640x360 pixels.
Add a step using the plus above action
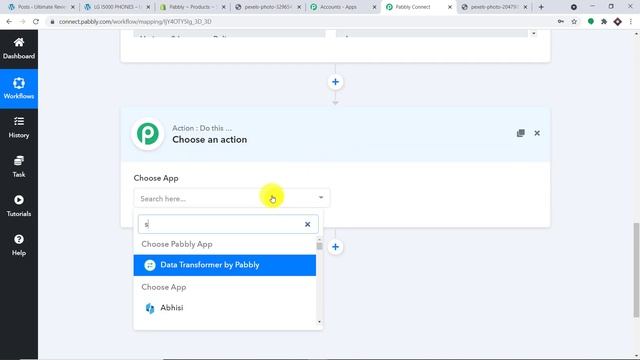pyautogui.click(x=335, y=82)
